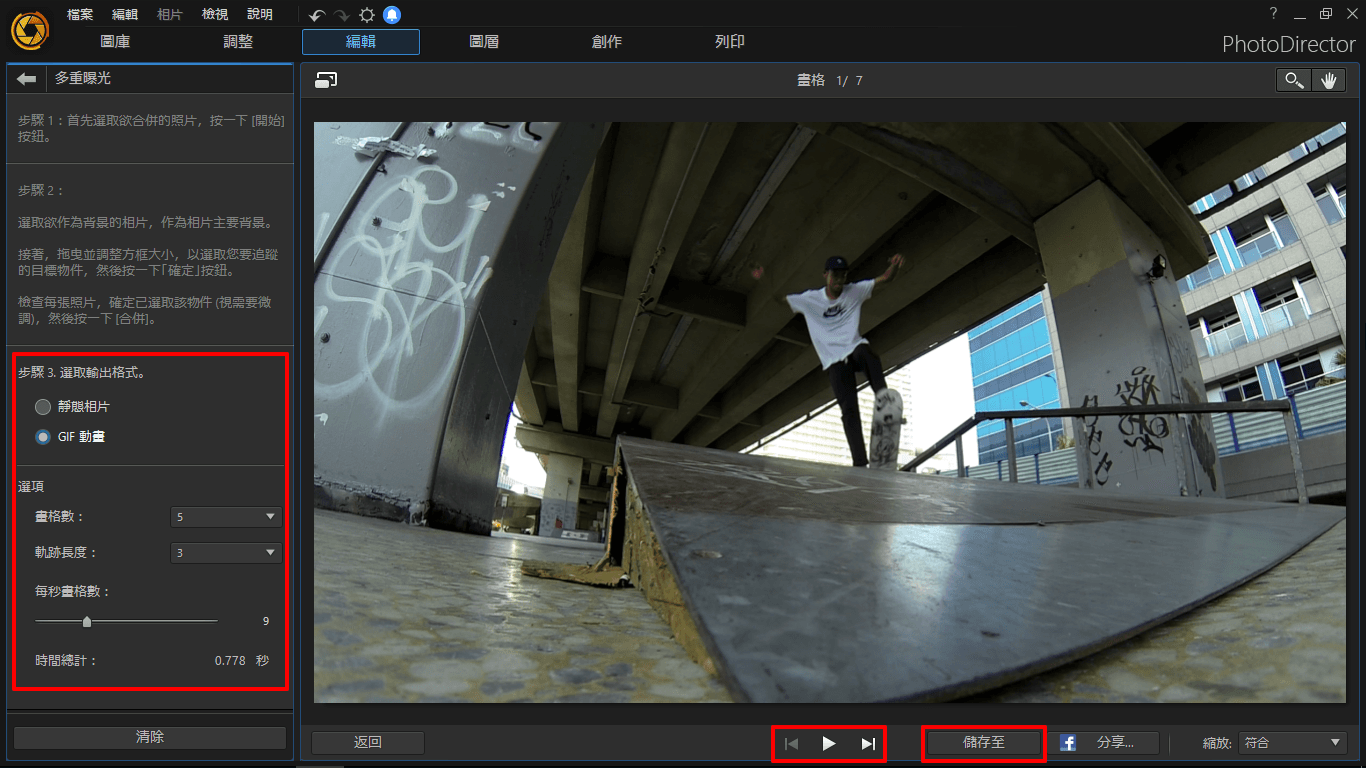Click the 返回 button
1366x768 pixels.
(x=368, y=743)
